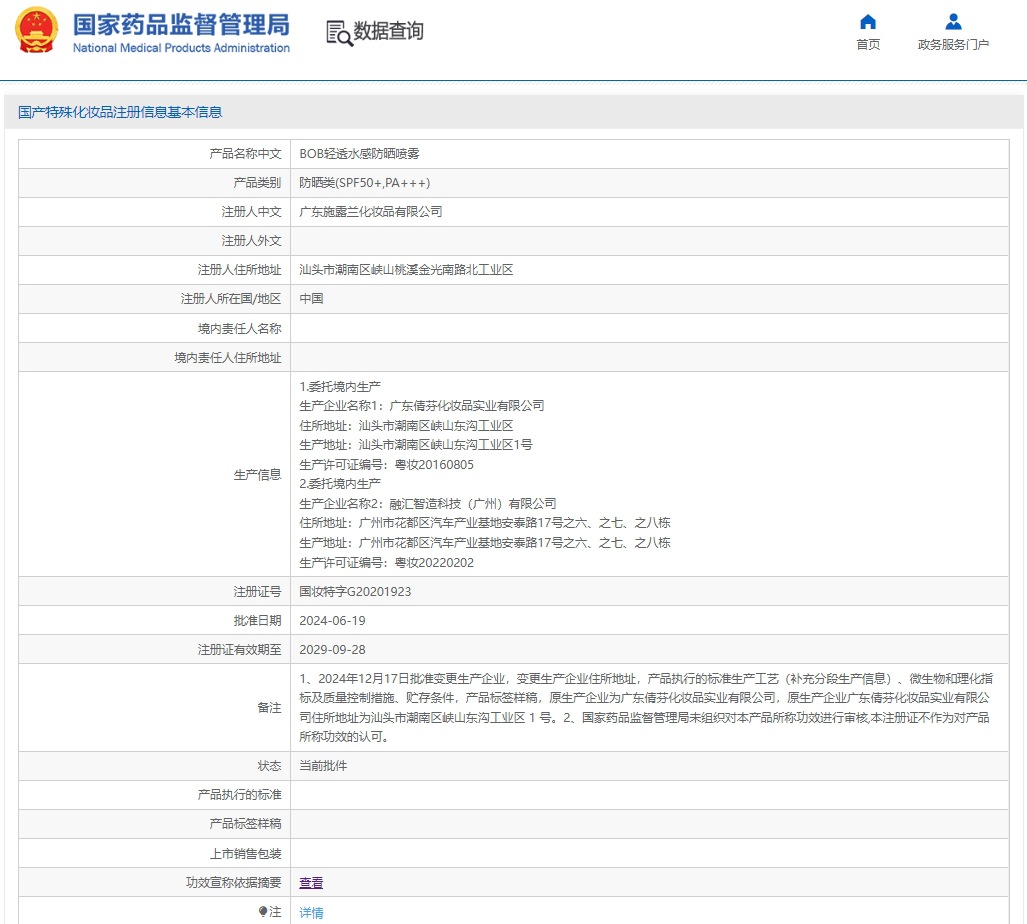Image resolution: width=1027 pixels, height=924 pixels.
Task: Click the national emblem logo
Action: tap(36, 31)
